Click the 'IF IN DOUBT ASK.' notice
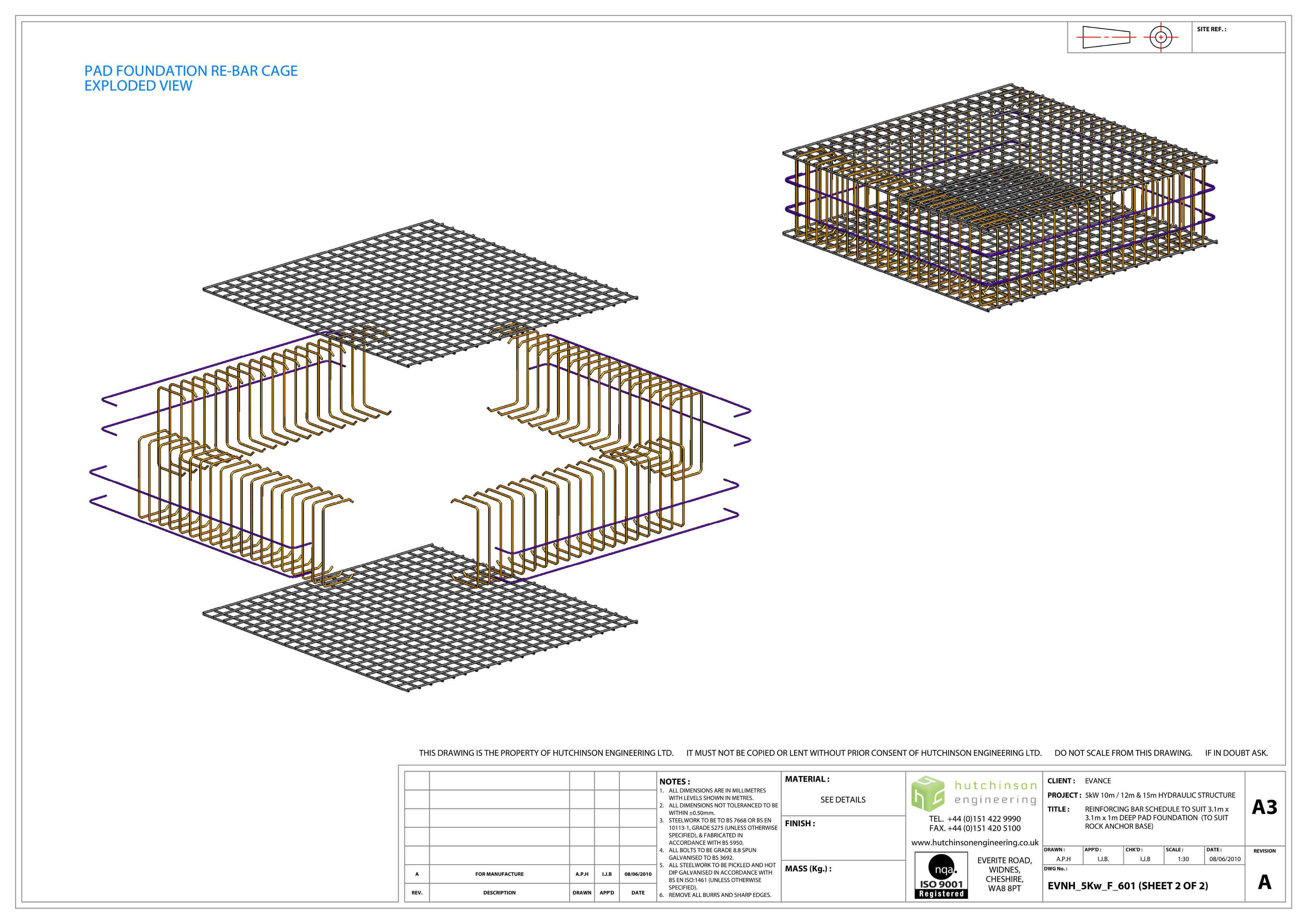 (x=1236, y=753)
